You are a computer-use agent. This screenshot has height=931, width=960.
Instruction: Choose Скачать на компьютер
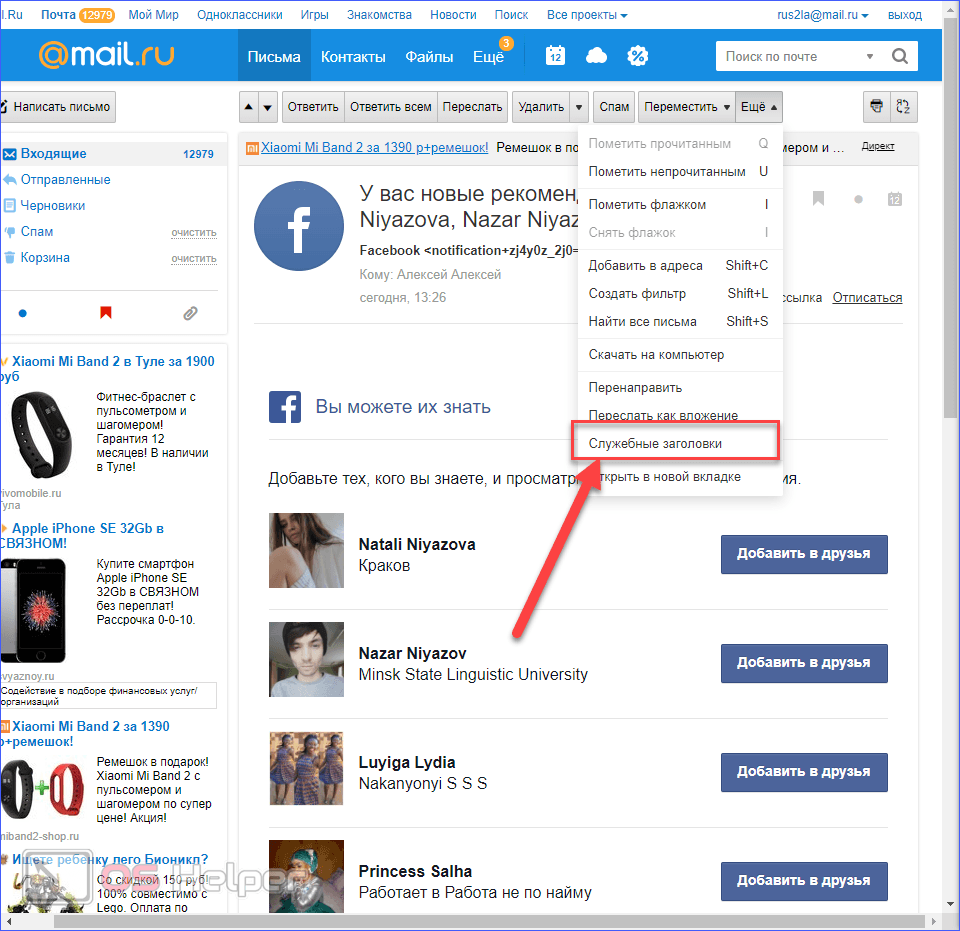pos(680,354)
